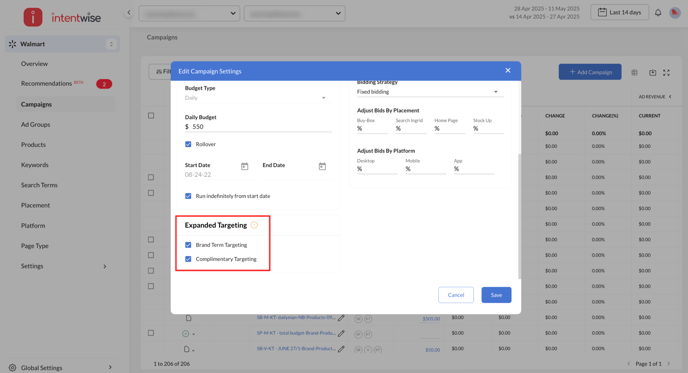This screenshot has width=688, height=373.
Task: Click the enabled status icon of SP-M-KT row
Action: pyautogui.click(x=186, y=334)
